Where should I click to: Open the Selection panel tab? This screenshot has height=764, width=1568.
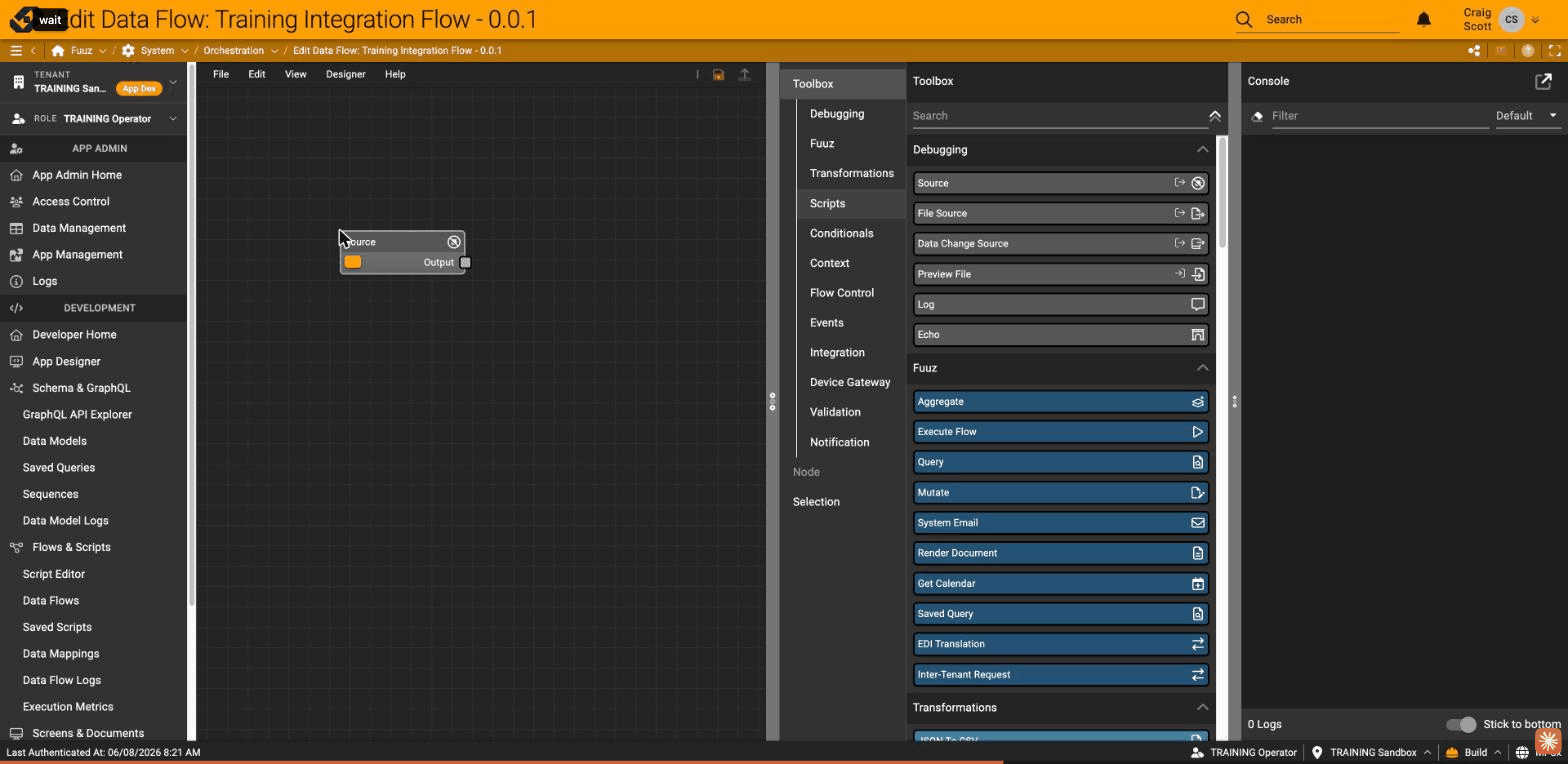pyautogui.click(x=816, y=502)
